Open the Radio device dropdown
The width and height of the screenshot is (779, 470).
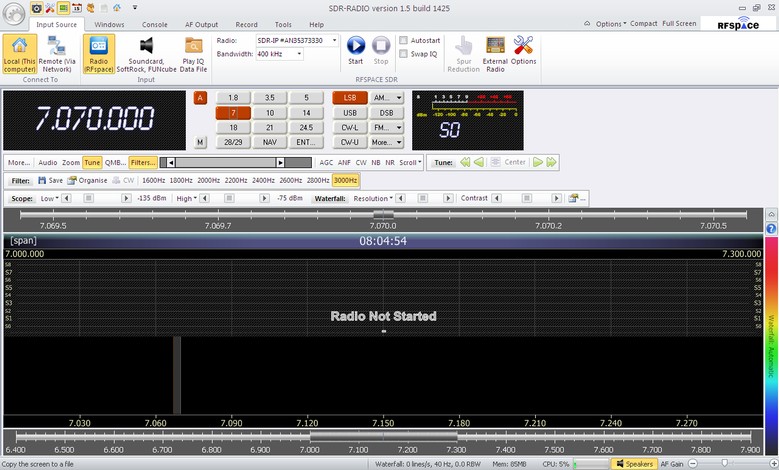[x=298, y=41]
